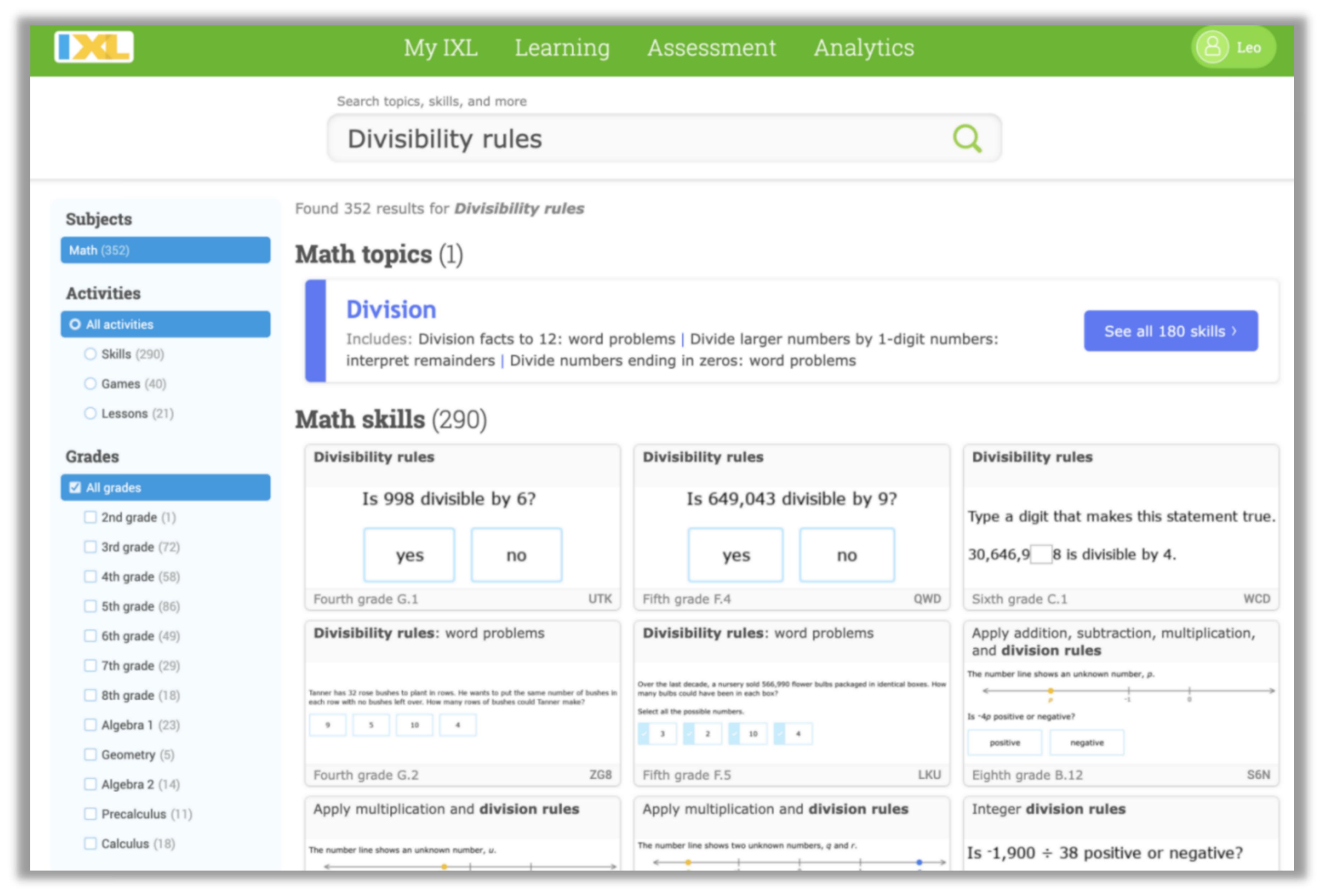Click skill code QWD
This screenshot has height=896, width=1323.
pyautogui.click(x=927, y=598)
